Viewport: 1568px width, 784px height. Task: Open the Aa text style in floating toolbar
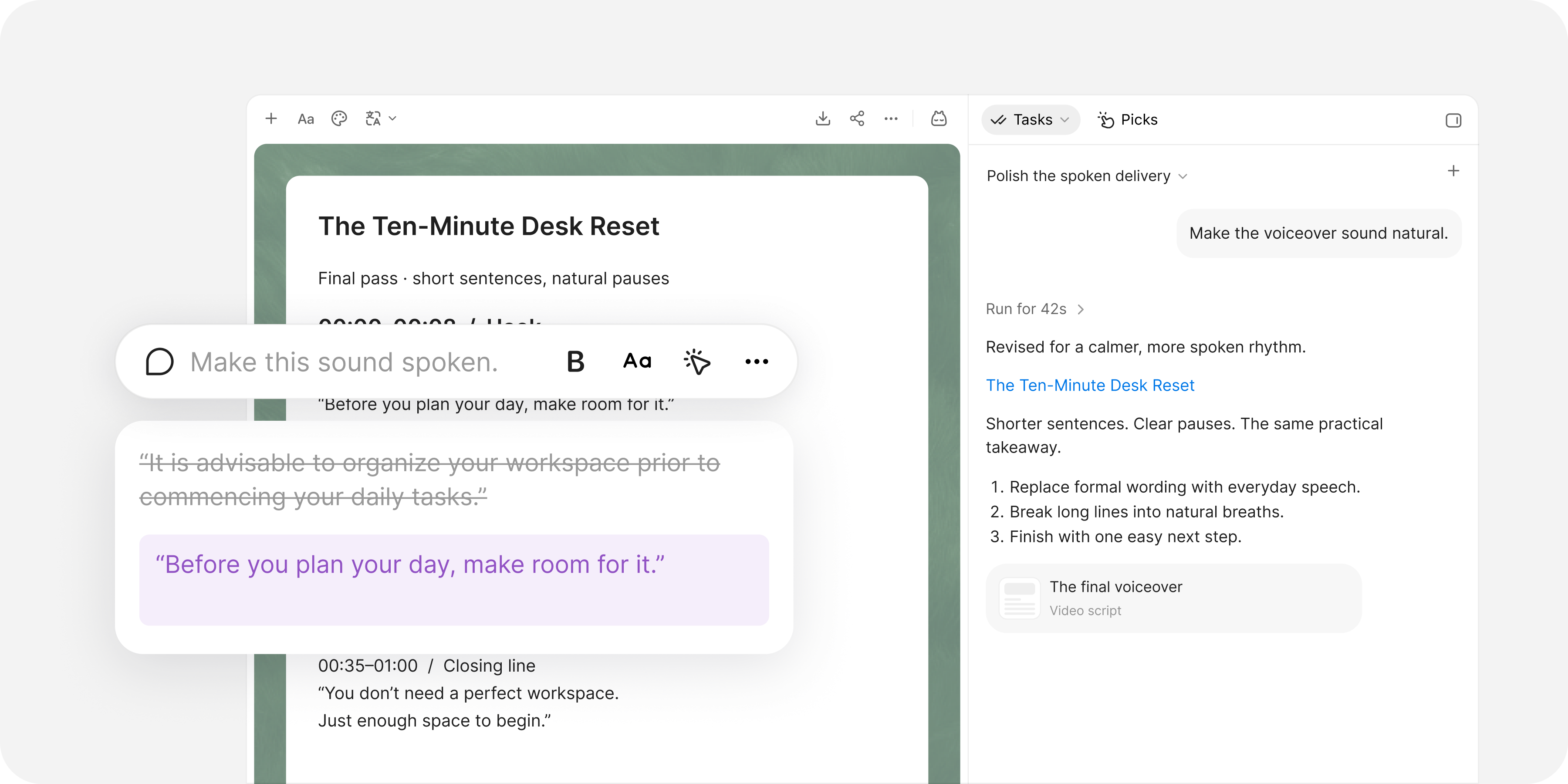coord(637,362)
